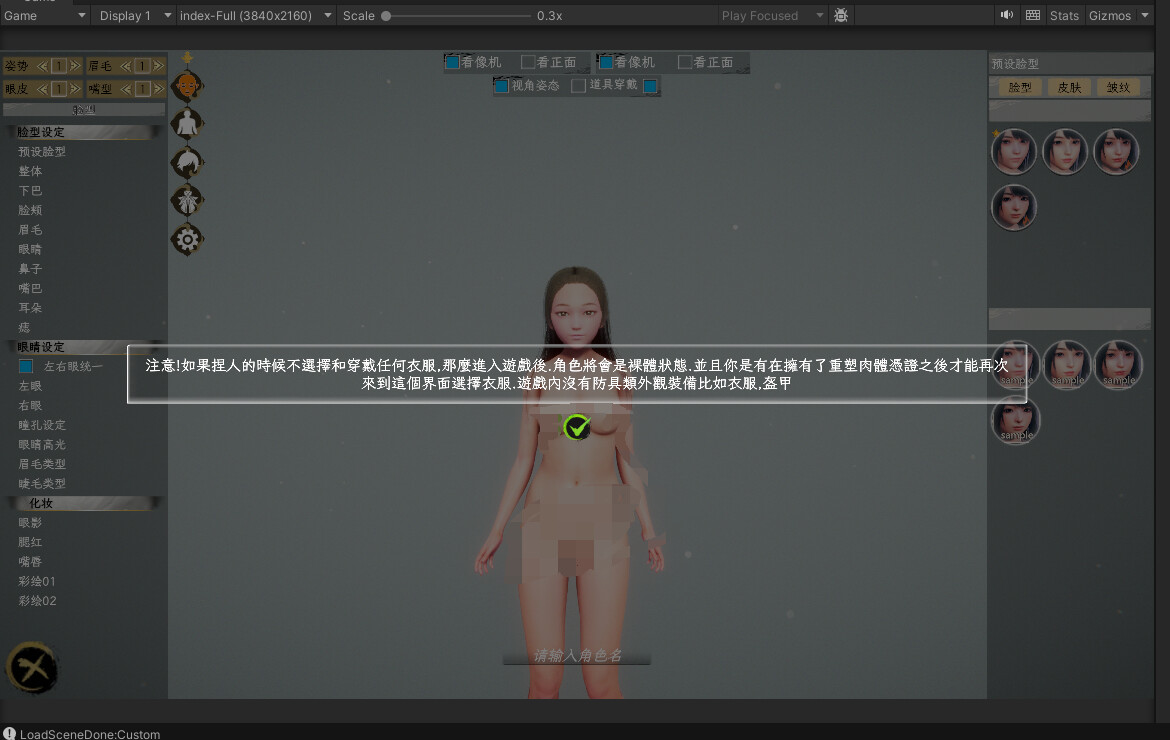Enable the 看正面 checkbox
The width and height of the screenshot is (1170, 740).
pos(530,62)
